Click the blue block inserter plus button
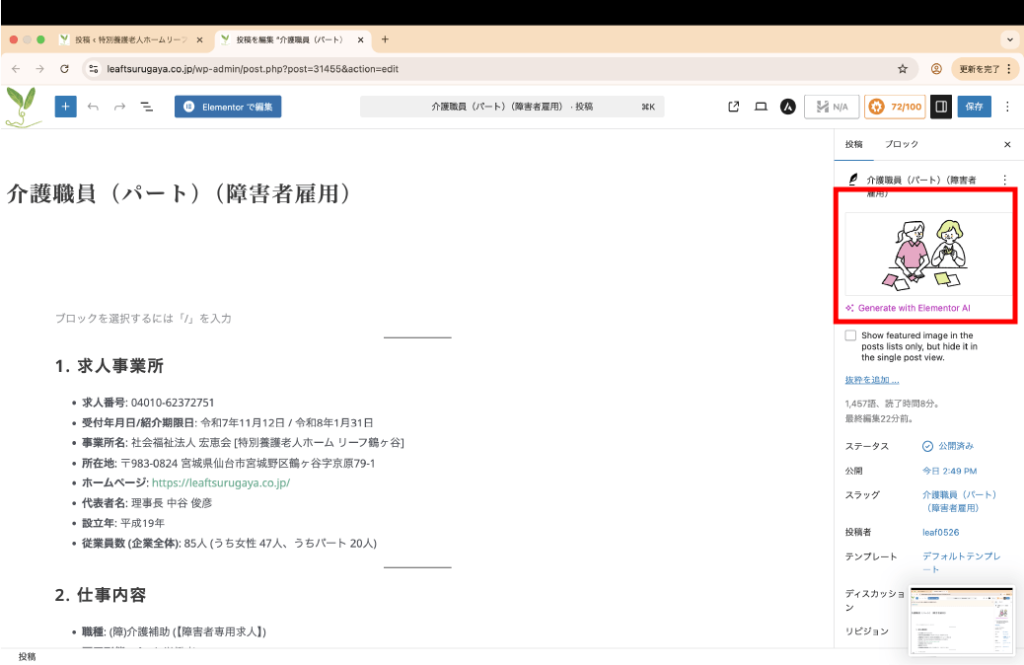The image size is (1024, 665). tap(65, 107)
